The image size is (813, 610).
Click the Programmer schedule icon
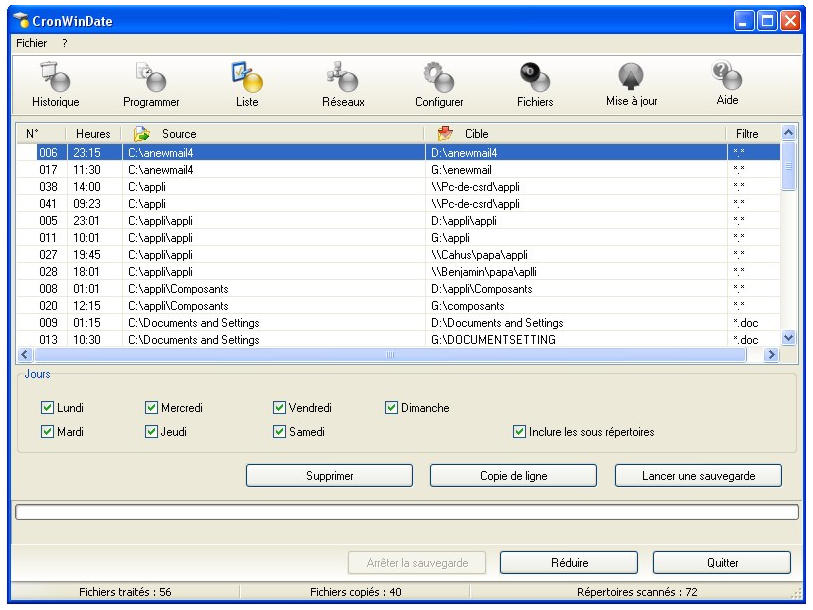tap(151, 84)
